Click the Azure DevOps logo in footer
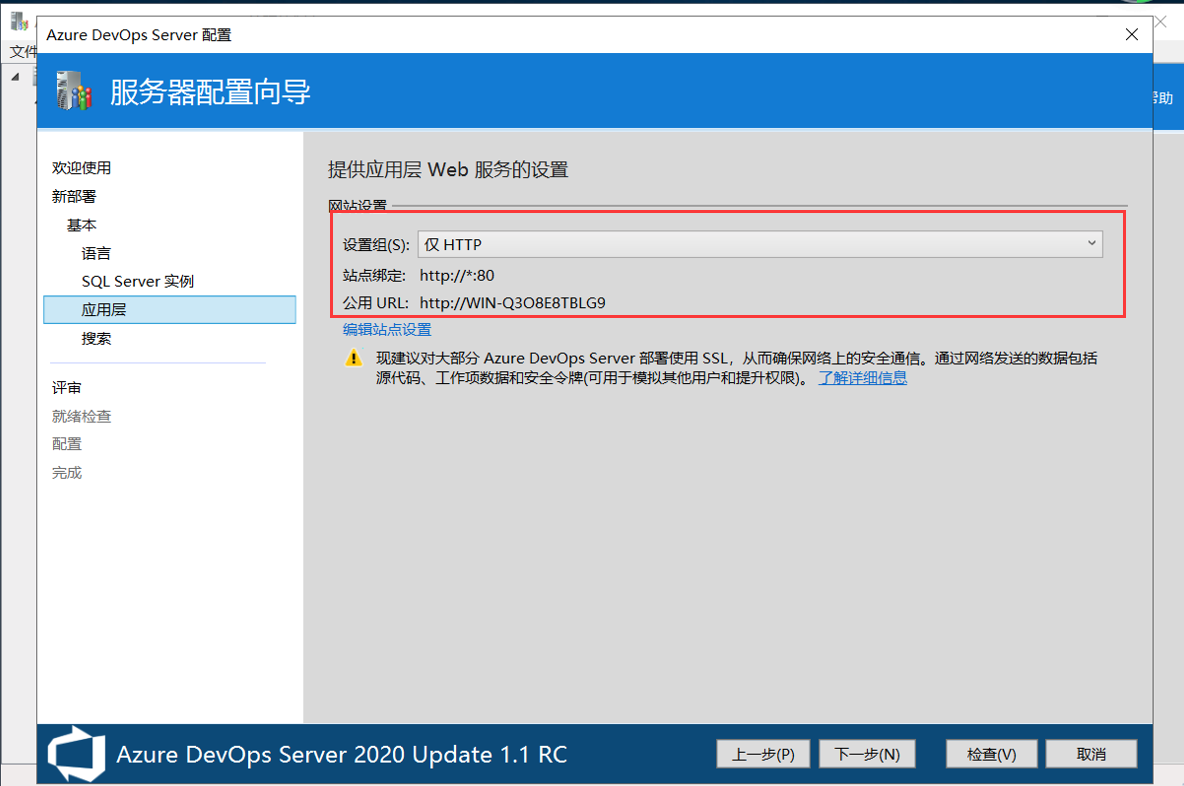This screenshot has height=786, width=1184. [76, 754]
